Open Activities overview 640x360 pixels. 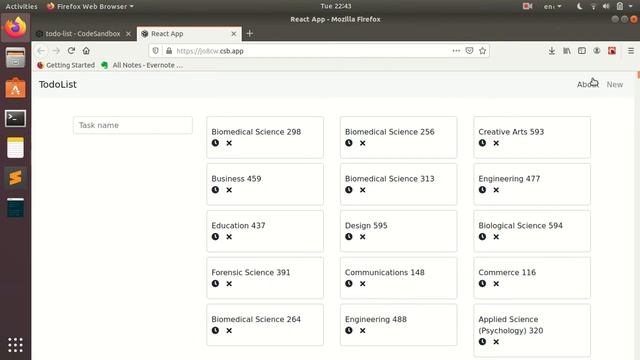(x=21, y=6)
